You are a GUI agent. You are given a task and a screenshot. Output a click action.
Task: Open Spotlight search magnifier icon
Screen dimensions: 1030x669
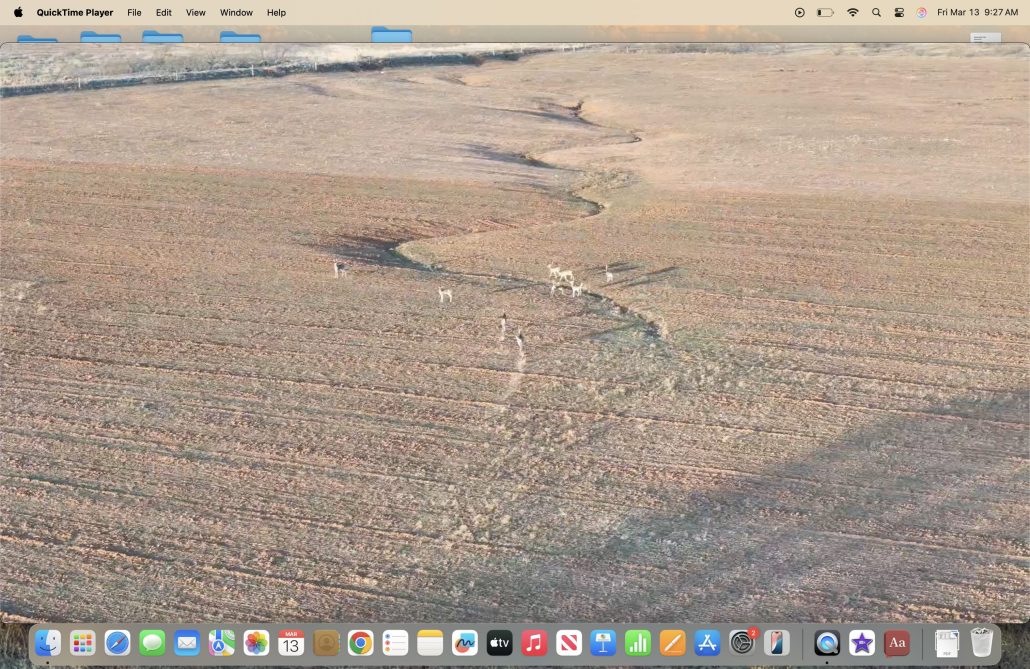pyautogui.click(x=876, y=13)
